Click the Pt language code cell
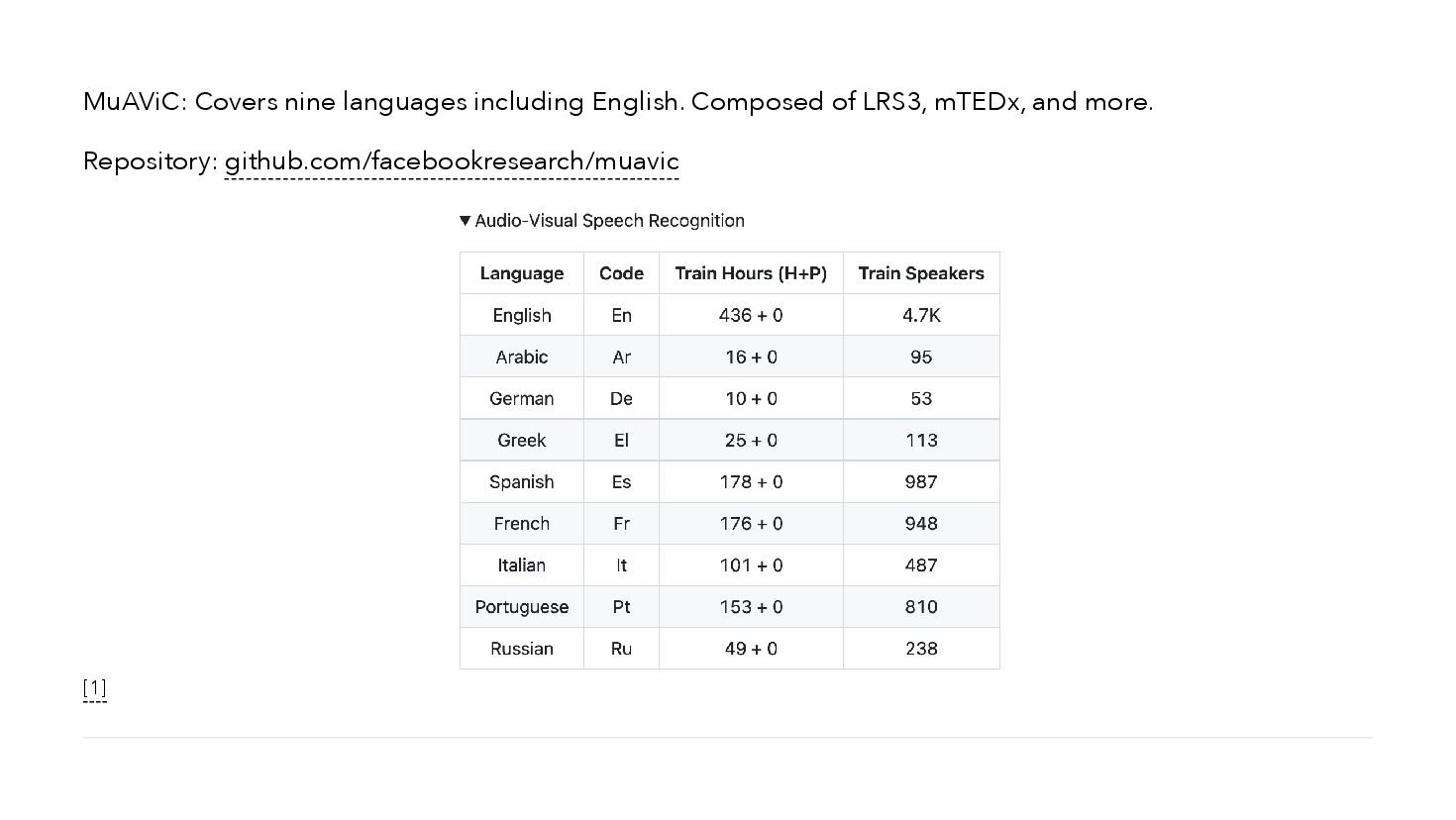The height and width of the screenshot is (820, 1456). pos(621,606)
